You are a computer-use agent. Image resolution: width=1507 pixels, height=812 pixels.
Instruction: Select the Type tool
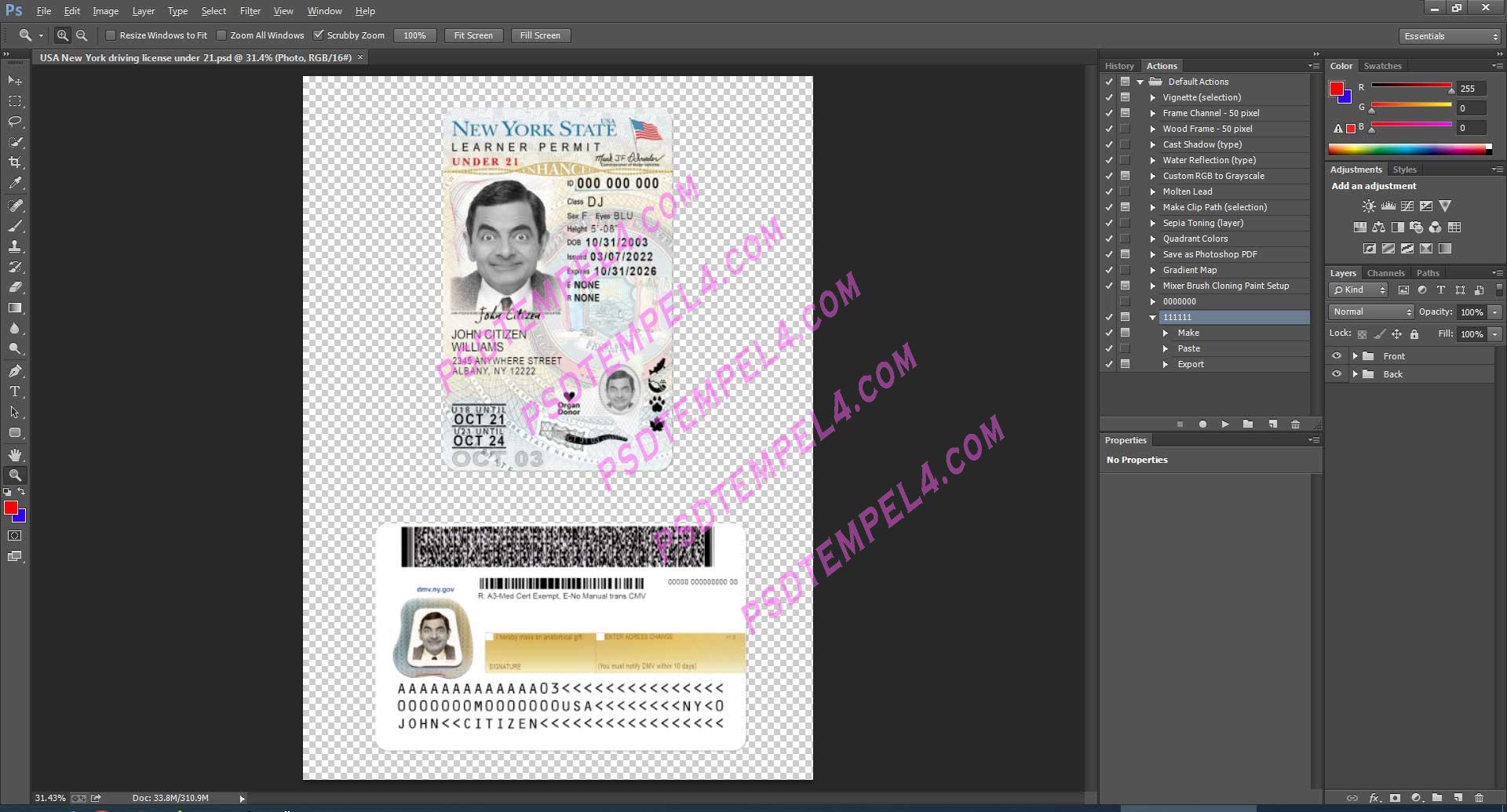pos(15,391)
